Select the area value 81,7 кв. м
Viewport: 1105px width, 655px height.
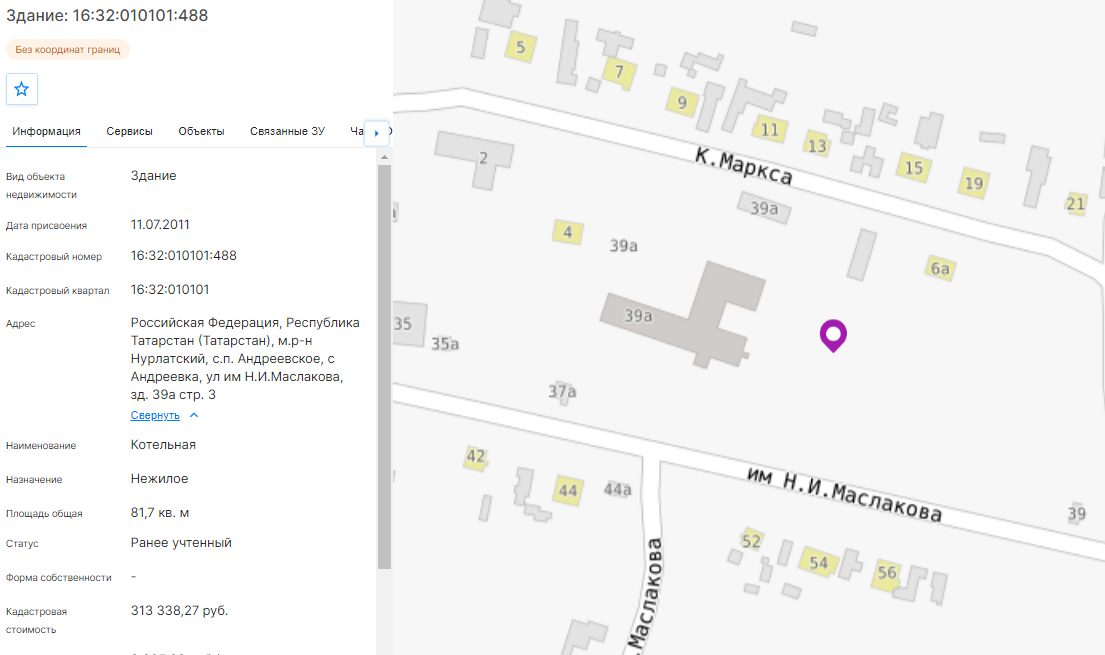(160, 513)
